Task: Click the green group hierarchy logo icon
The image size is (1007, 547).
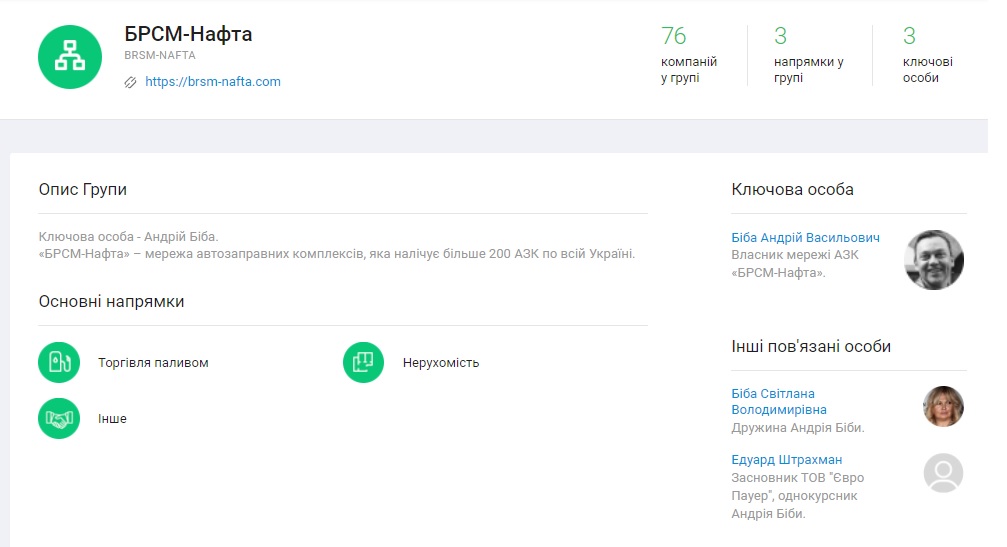Action: coord(69,57)
